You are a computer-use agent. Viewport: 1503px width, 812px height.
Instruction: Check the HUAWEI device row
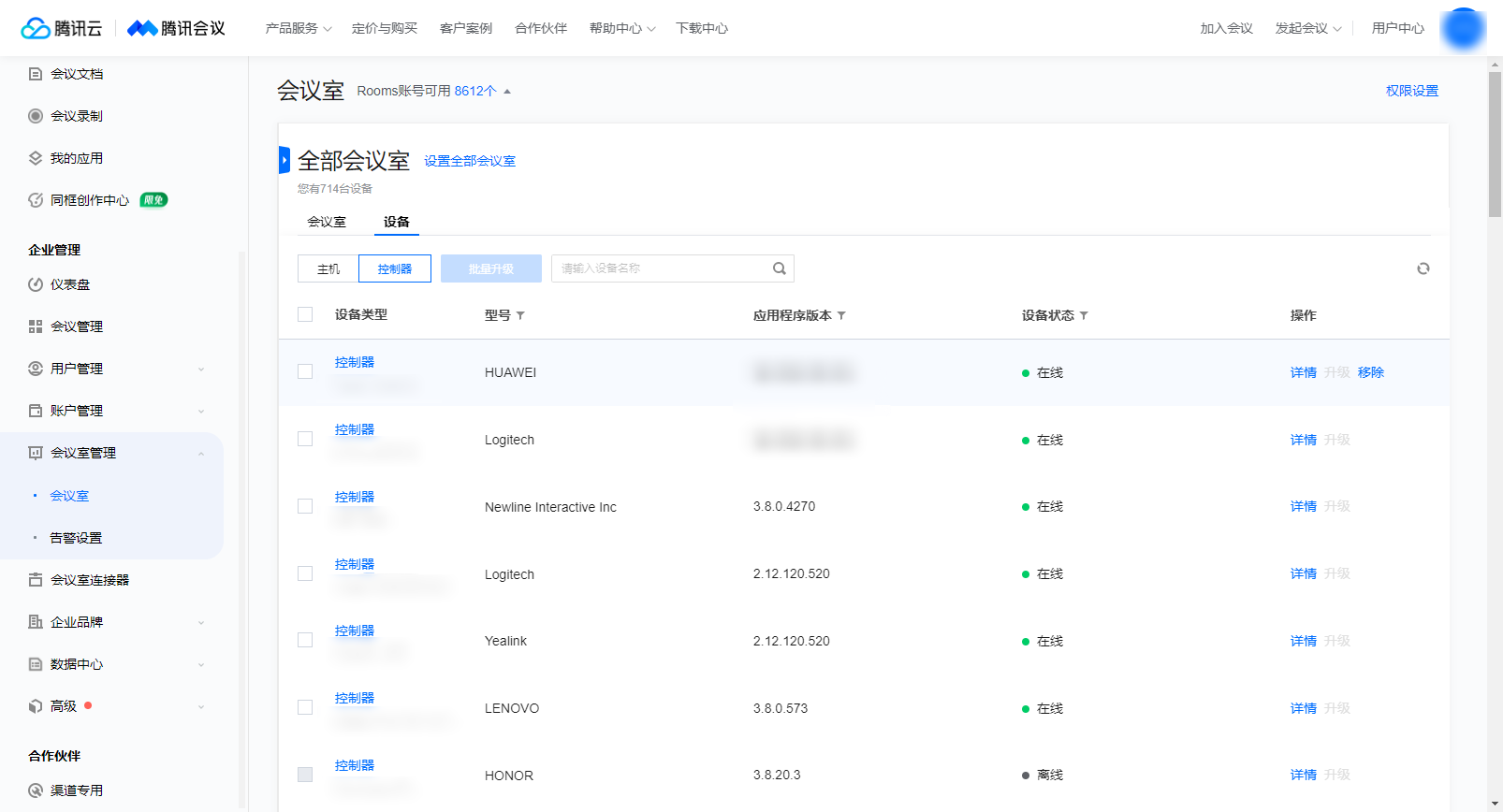click(x=305, y=371)
